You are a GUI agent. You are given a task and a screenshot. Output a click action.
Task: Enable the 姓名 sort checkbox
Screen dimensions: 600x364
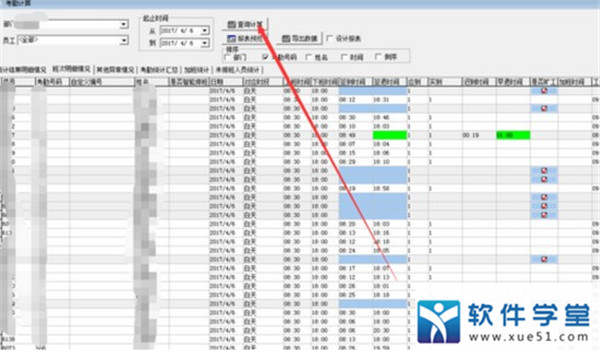[x=309, y=57]
